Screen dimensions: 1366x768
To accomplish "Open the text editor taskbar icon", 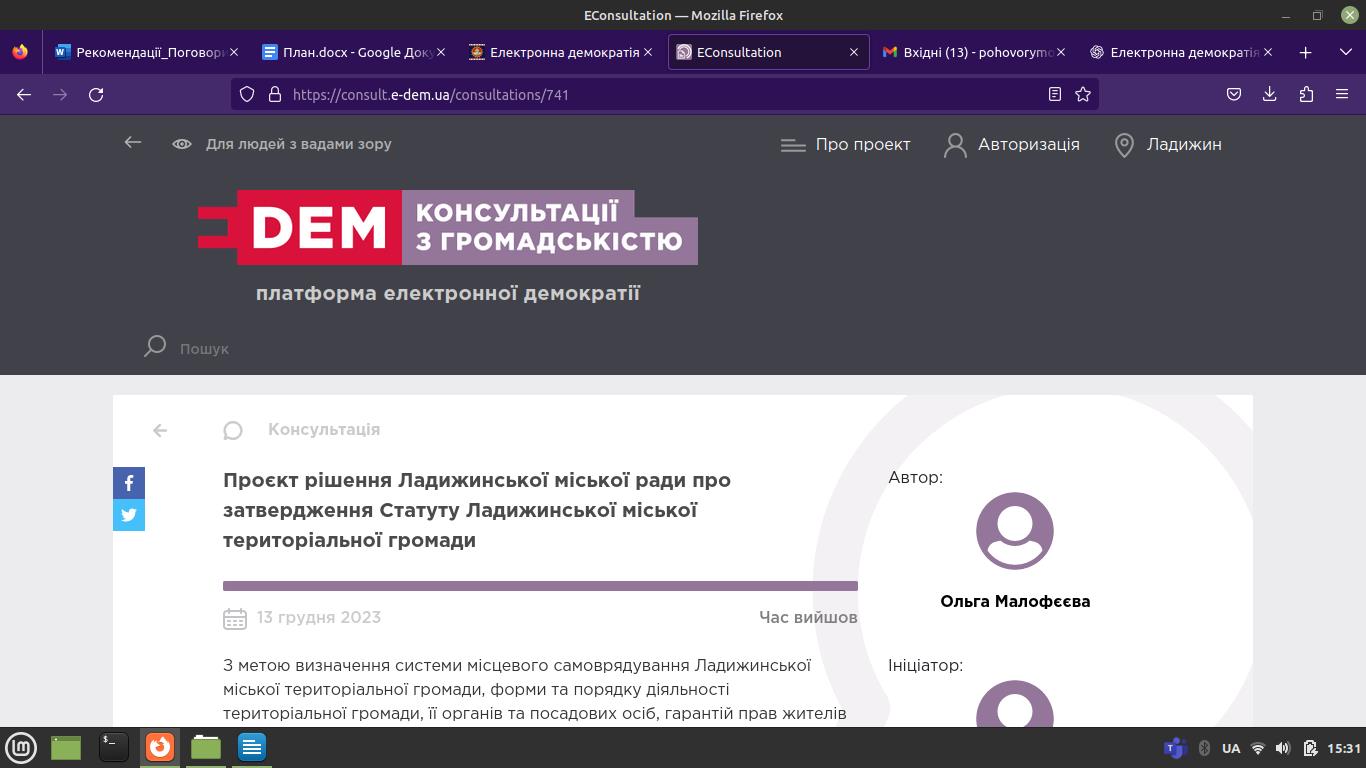I will (252, 747).
